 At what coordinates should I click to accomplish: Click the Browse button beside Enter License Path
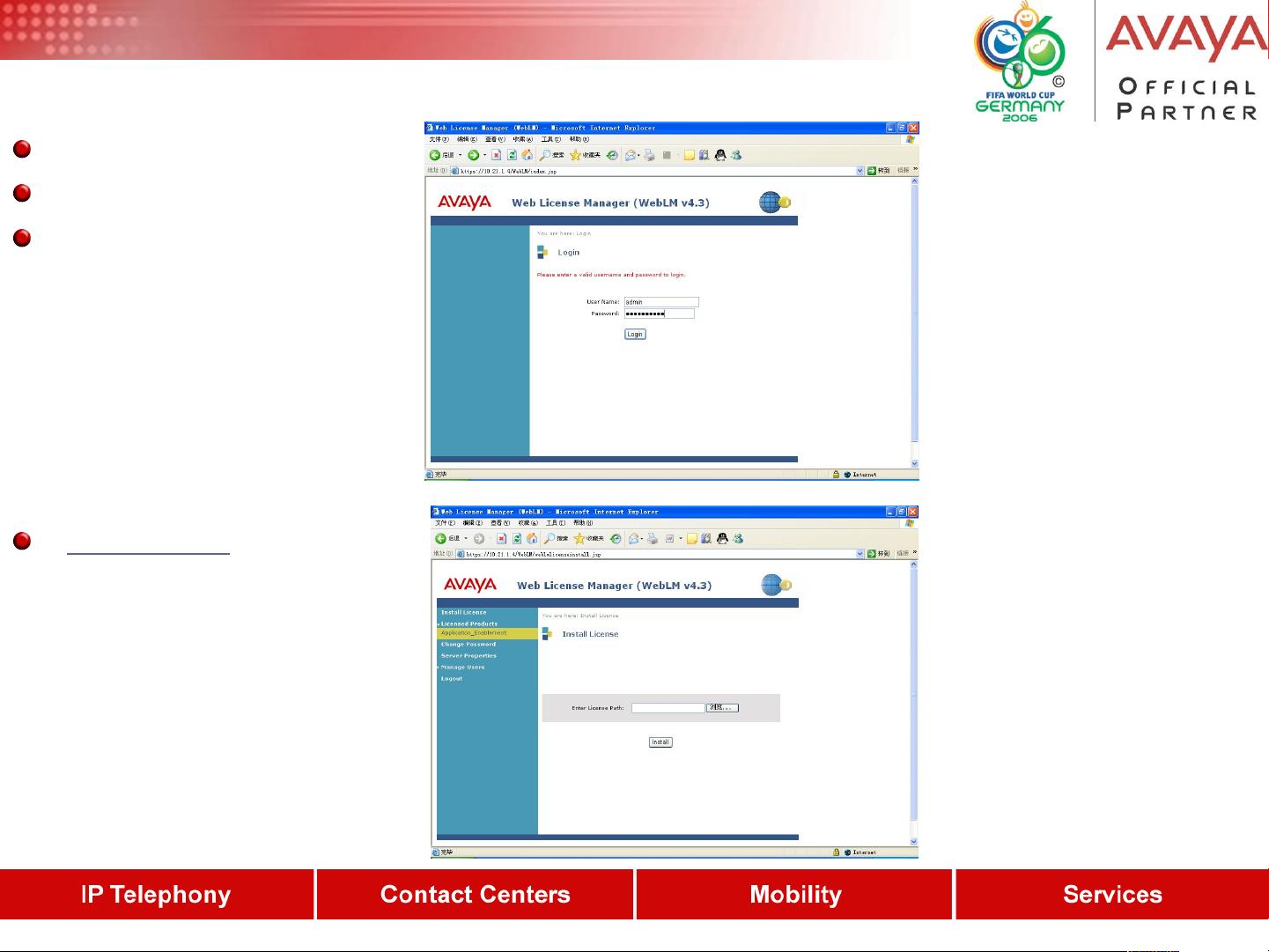click(722, 708)
